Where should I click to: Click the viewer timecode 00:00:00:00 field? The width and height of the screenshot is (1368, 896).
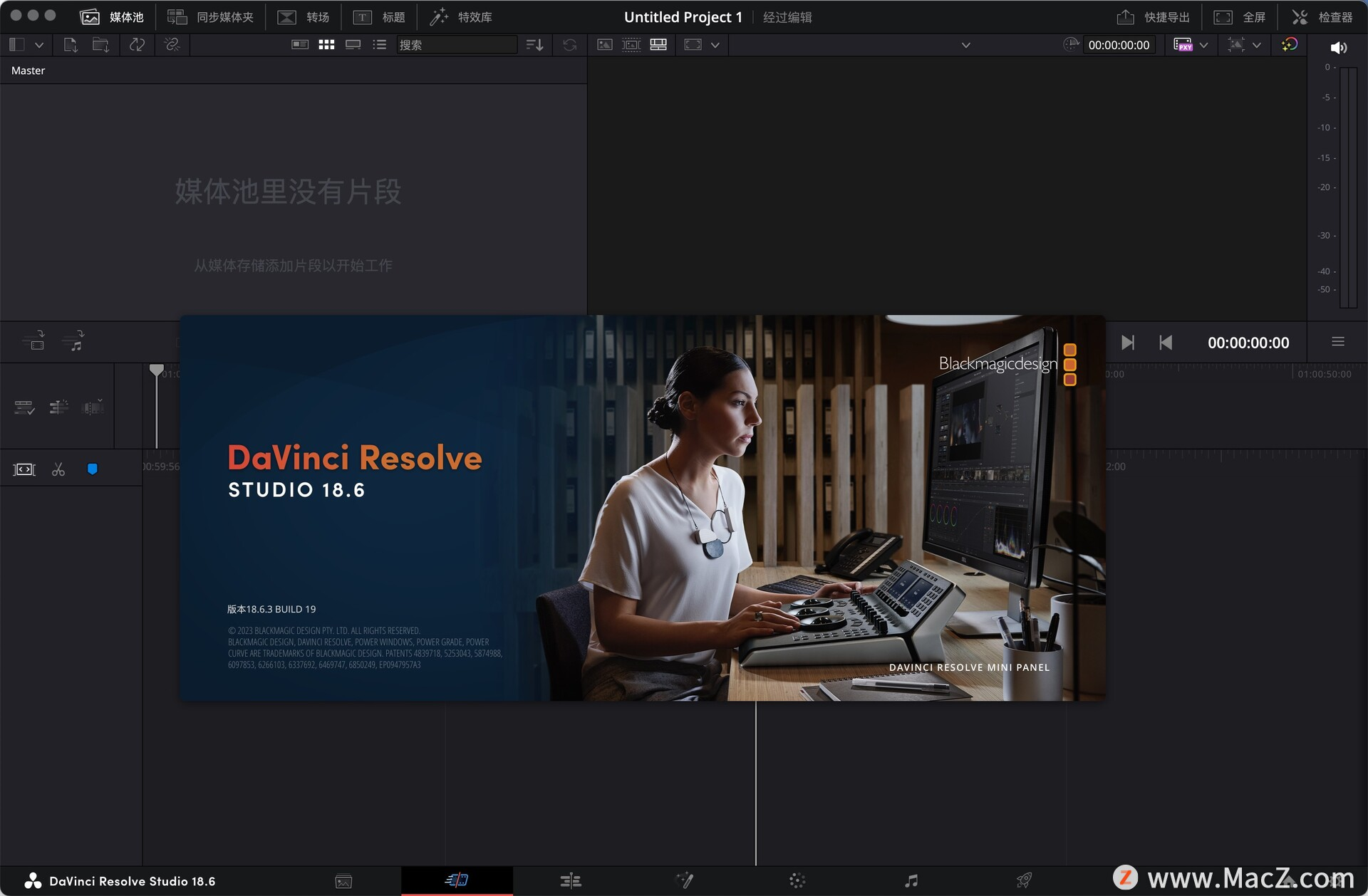[x=1119, y=45]
